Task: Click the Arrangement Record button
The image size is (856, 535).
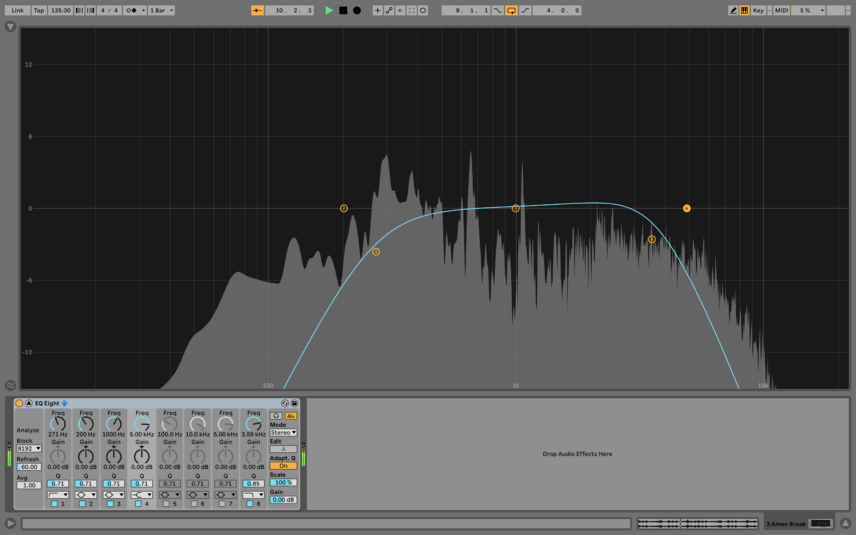Action: click(x=357, y=10)
